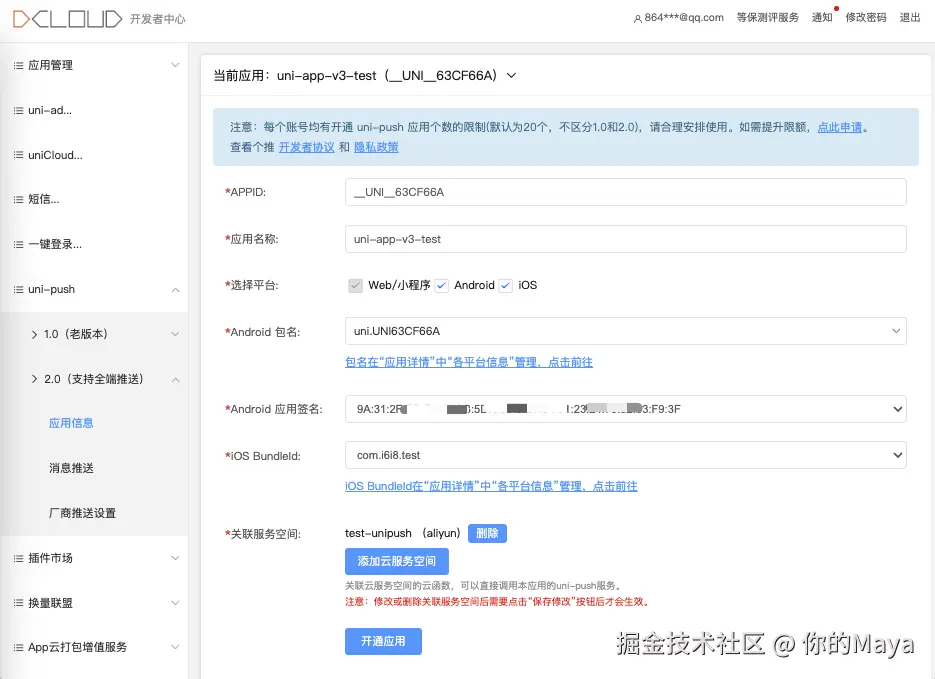The width and height of the screenshot is (935, 679).
Task: Click test-unipush (aliyun) service space text
Action: click(x=403, y=534)
